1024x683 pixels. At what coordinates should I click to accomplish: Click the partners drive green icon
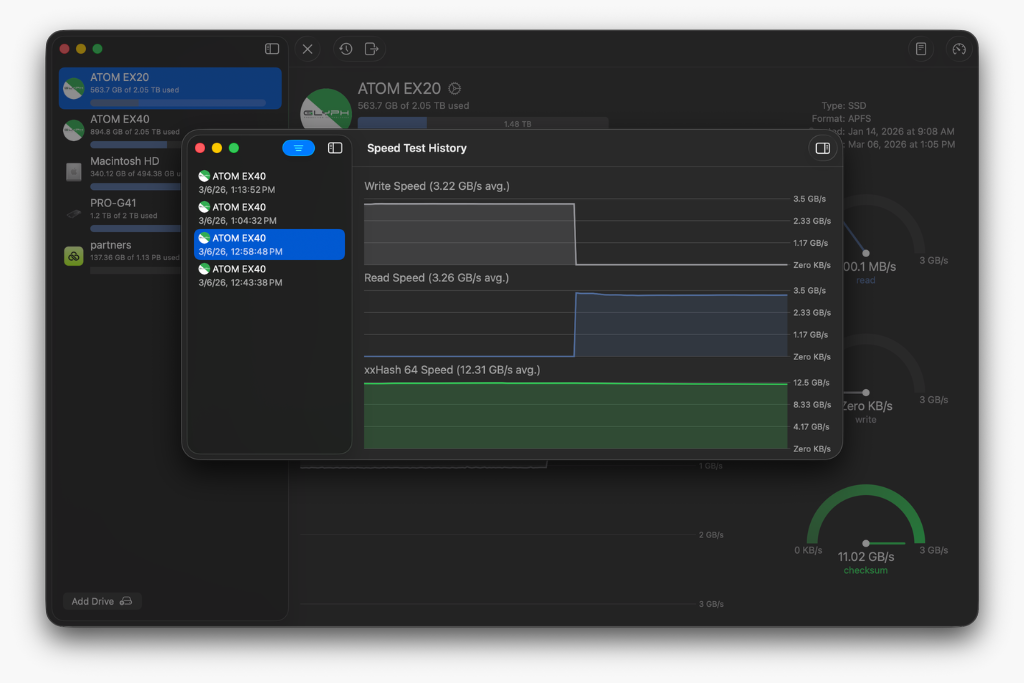pyautogui.click(x=73, y=256)
